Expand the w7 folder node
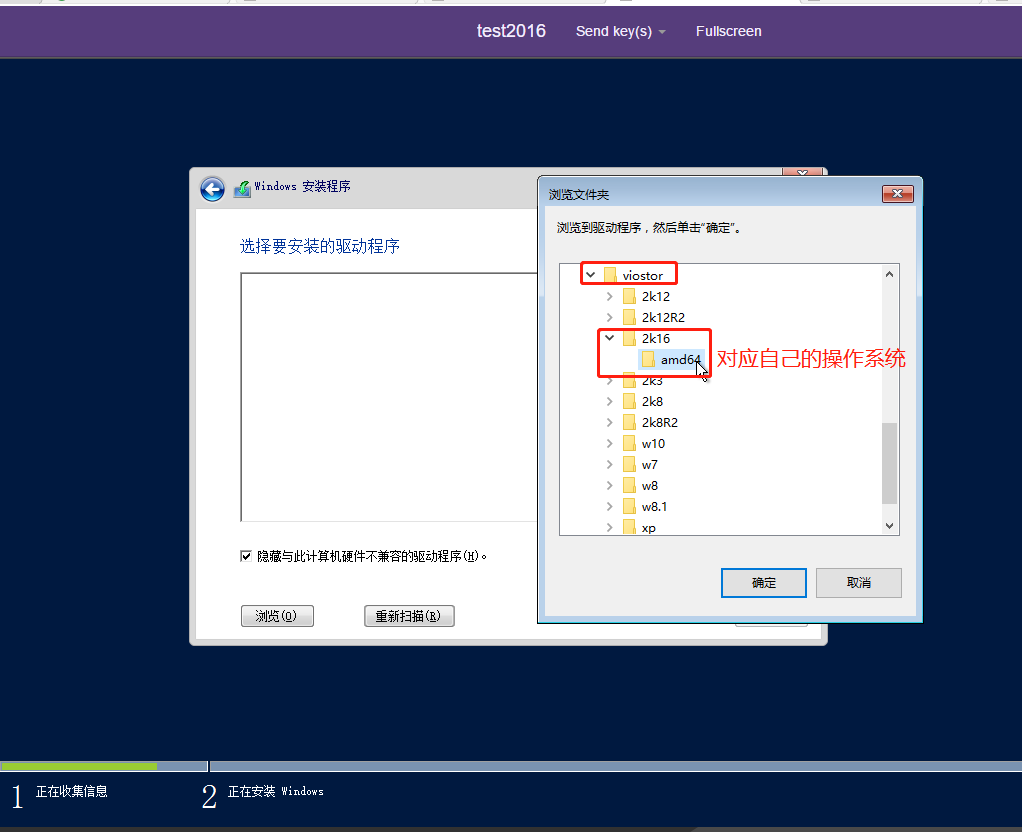1022x832 pixels. click(x=609, y=465)
